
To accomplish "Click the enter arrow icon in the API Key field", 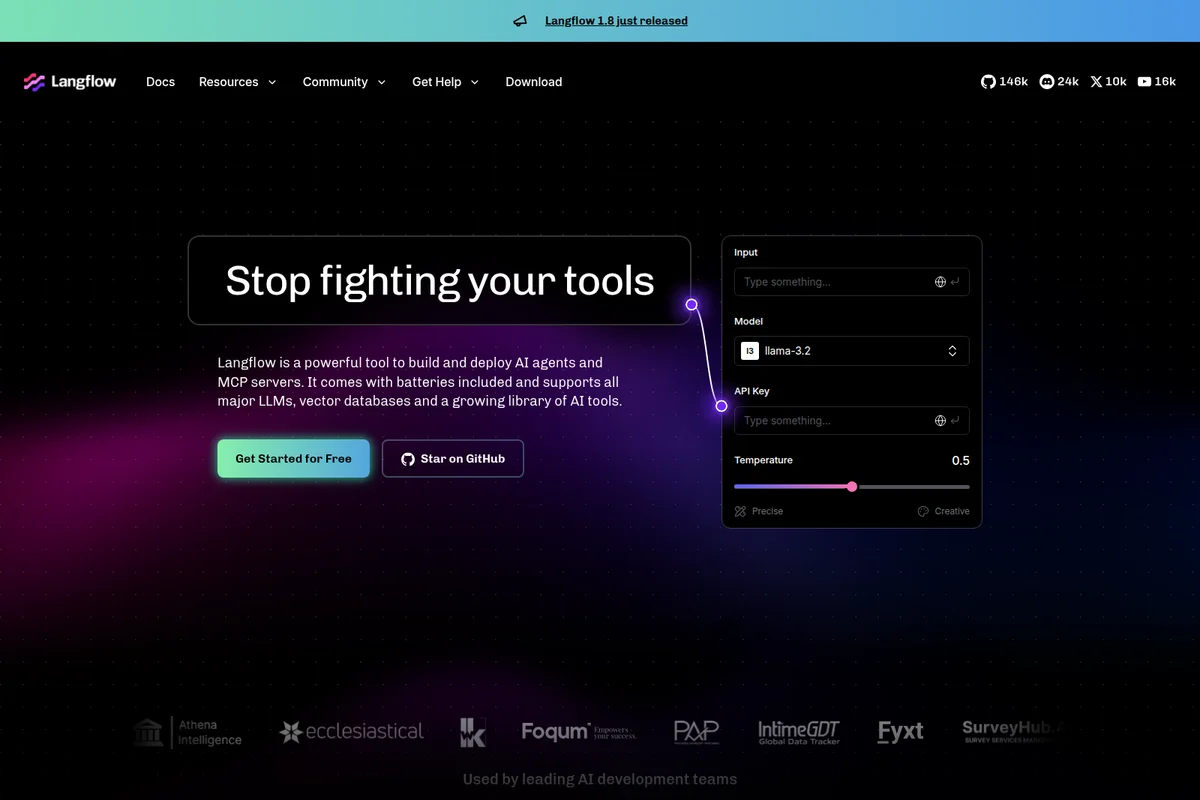I will point(956,420).
